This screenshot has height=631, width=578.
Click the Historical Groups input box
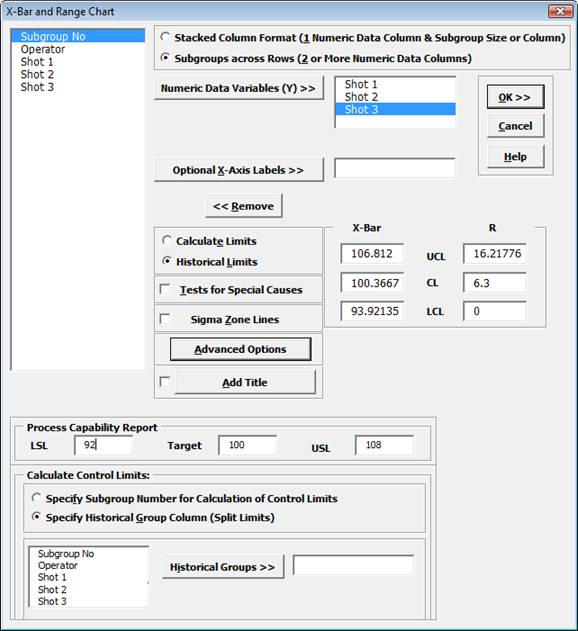click(353, 565)
